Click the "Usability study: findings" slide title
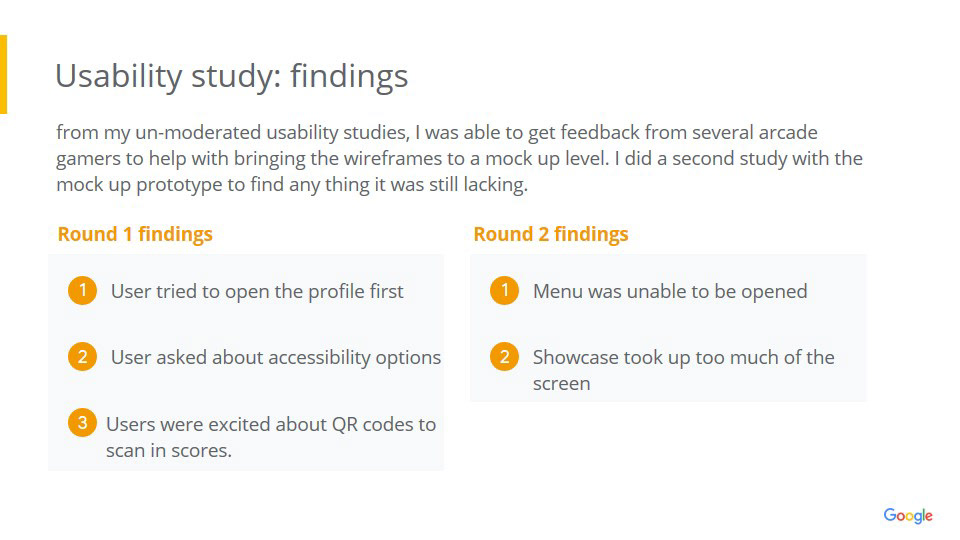 (x=231, y=76)
